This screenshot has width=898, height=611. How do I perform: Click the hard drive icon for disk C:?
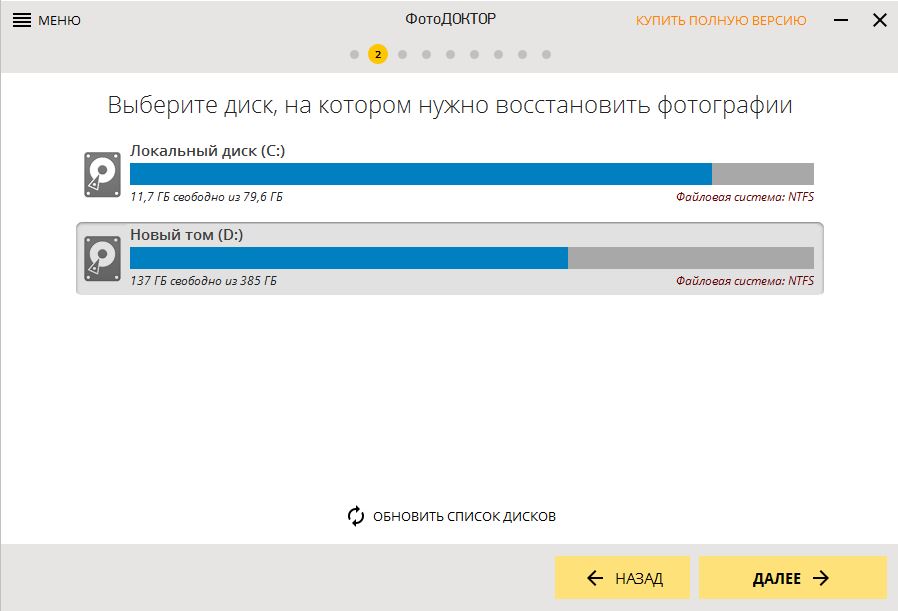(x=103, y=175)
